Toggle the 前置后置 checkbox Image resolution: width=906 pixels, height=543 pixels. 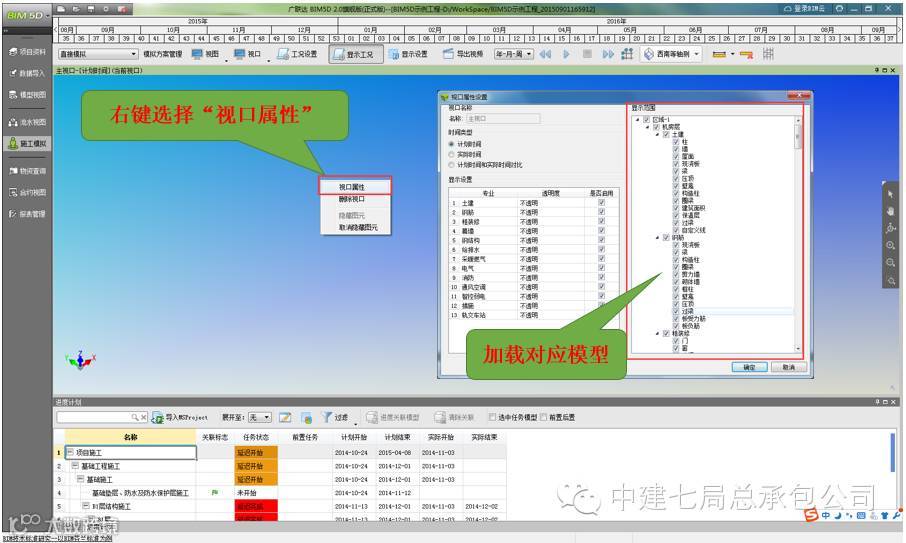click(x=543, y=417)
